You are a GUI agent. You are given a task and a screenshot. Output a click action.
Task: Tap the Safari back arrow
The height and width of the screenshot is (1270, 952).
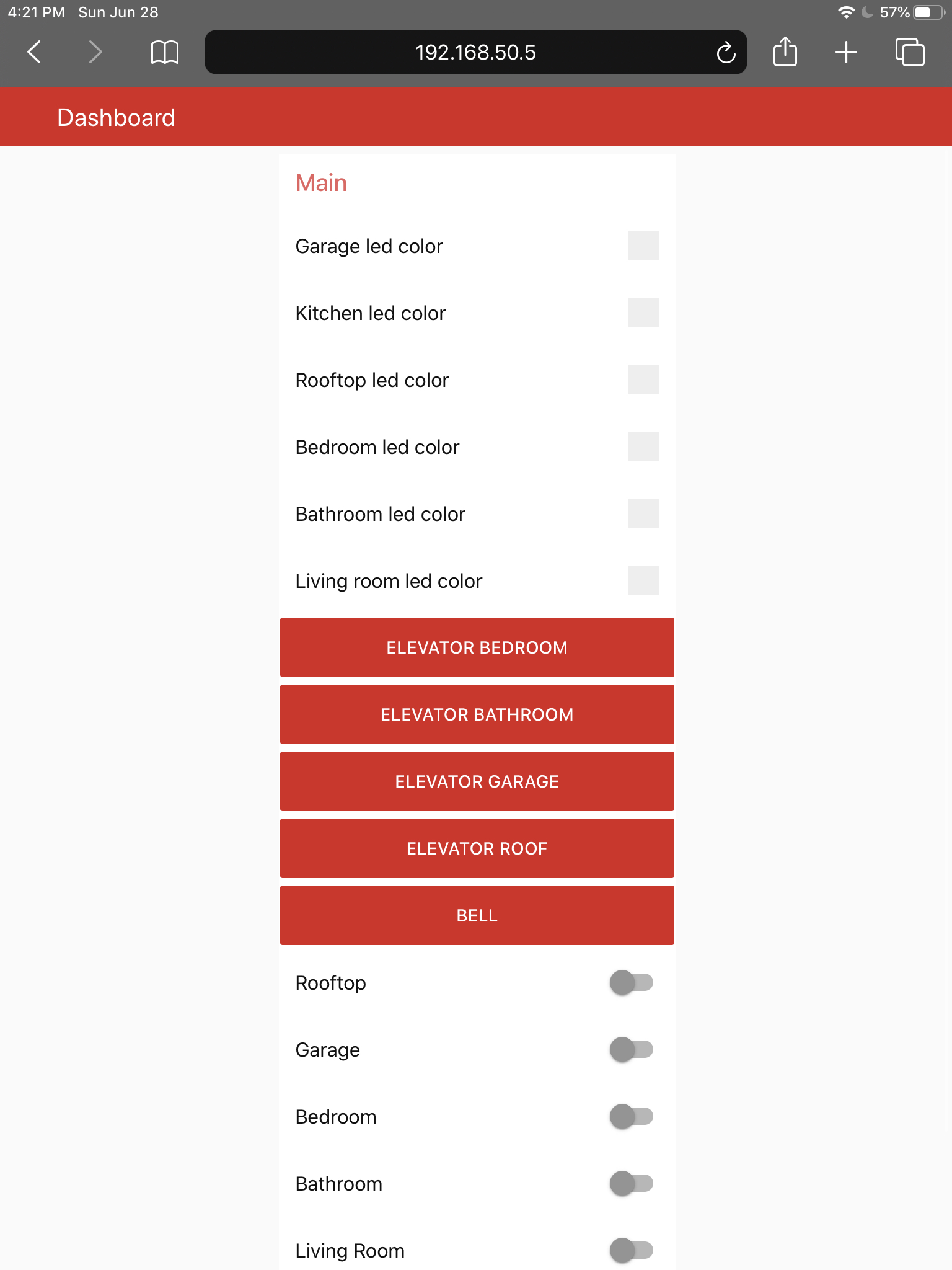click(35, 52)
